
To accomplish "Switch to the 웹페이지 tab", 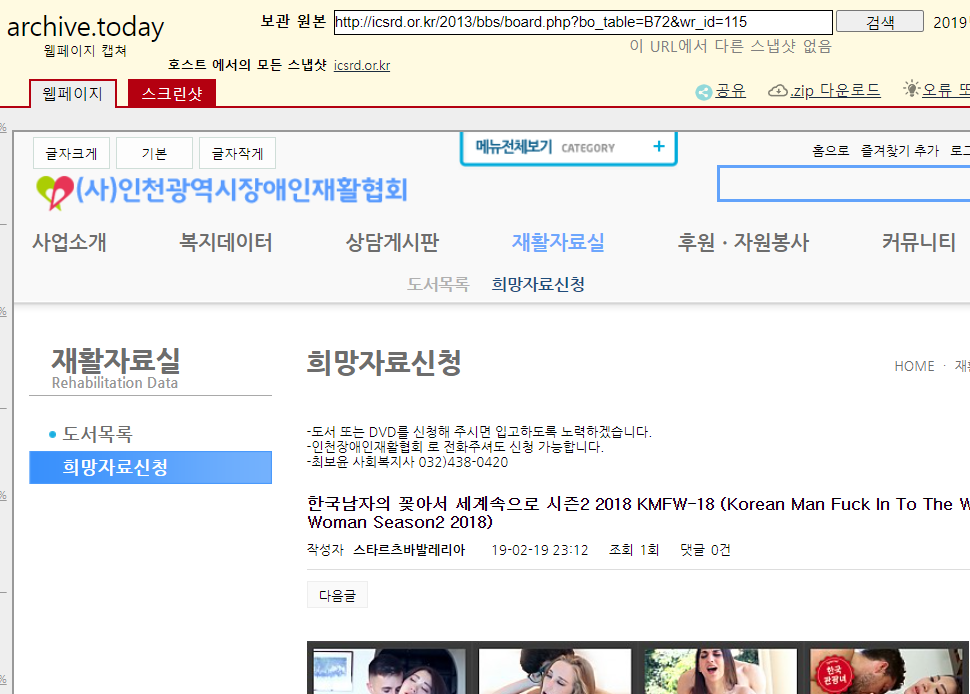I will (72, 94).
